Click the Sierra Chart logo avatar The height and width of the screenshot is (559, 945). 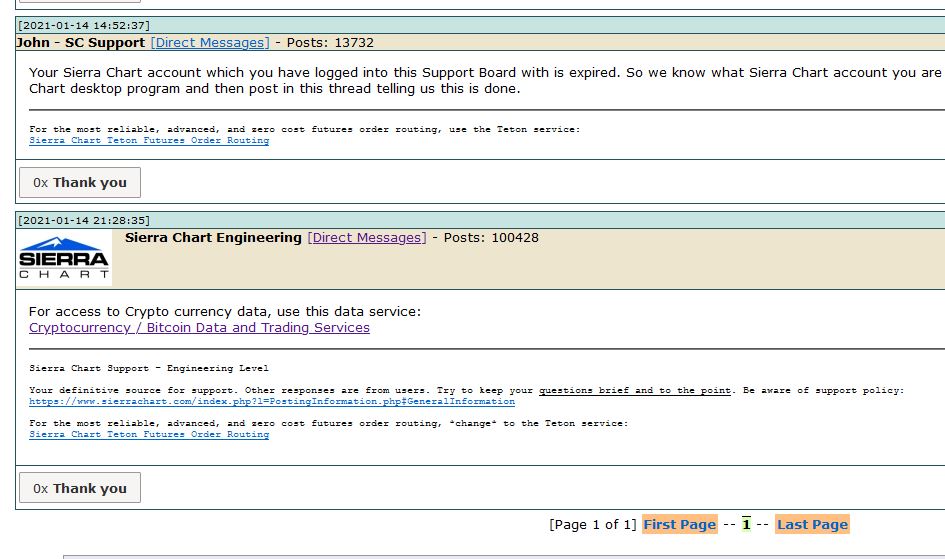pyautogui.click(x=65, y=258)
